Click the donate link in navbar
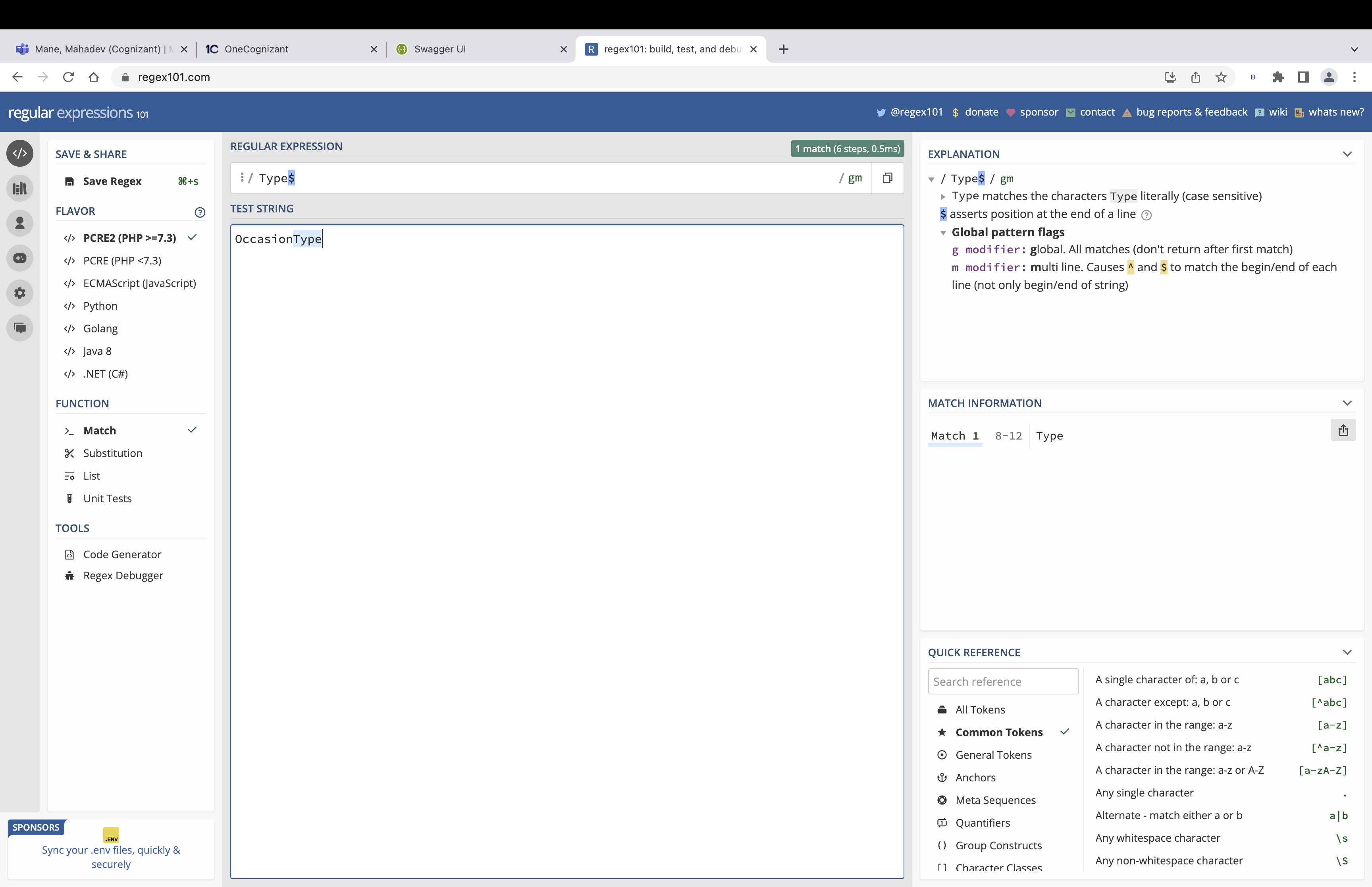 click(981, 112)
